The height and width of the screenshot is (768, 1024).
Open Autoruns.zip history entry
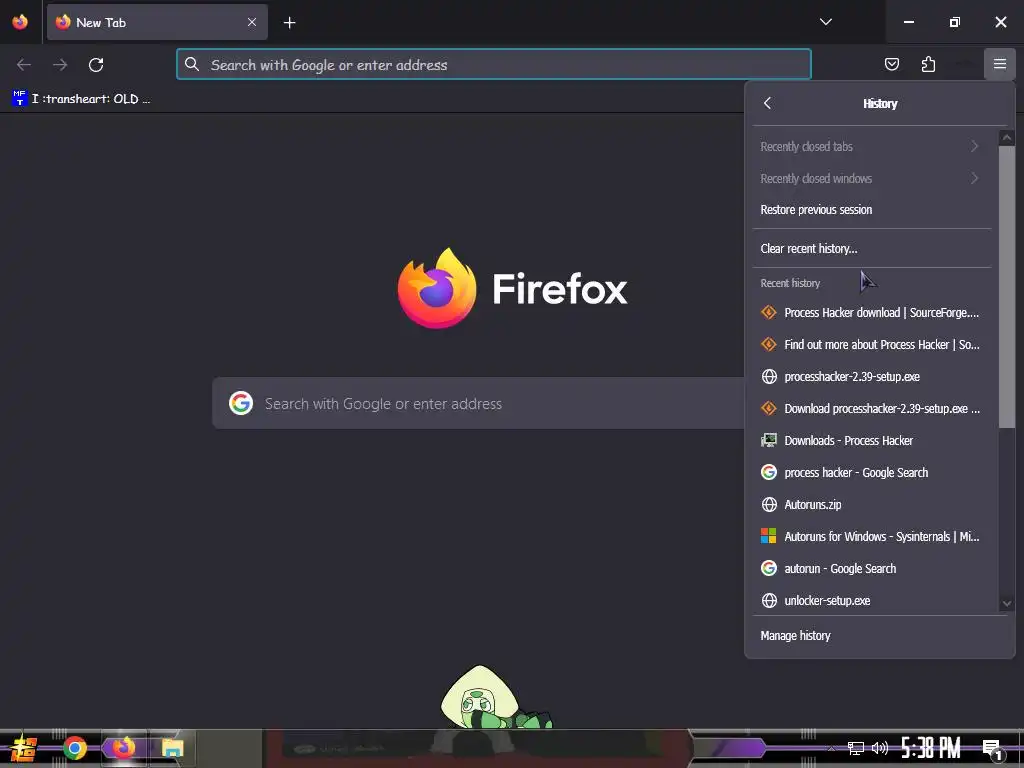(x=871, y=505)
